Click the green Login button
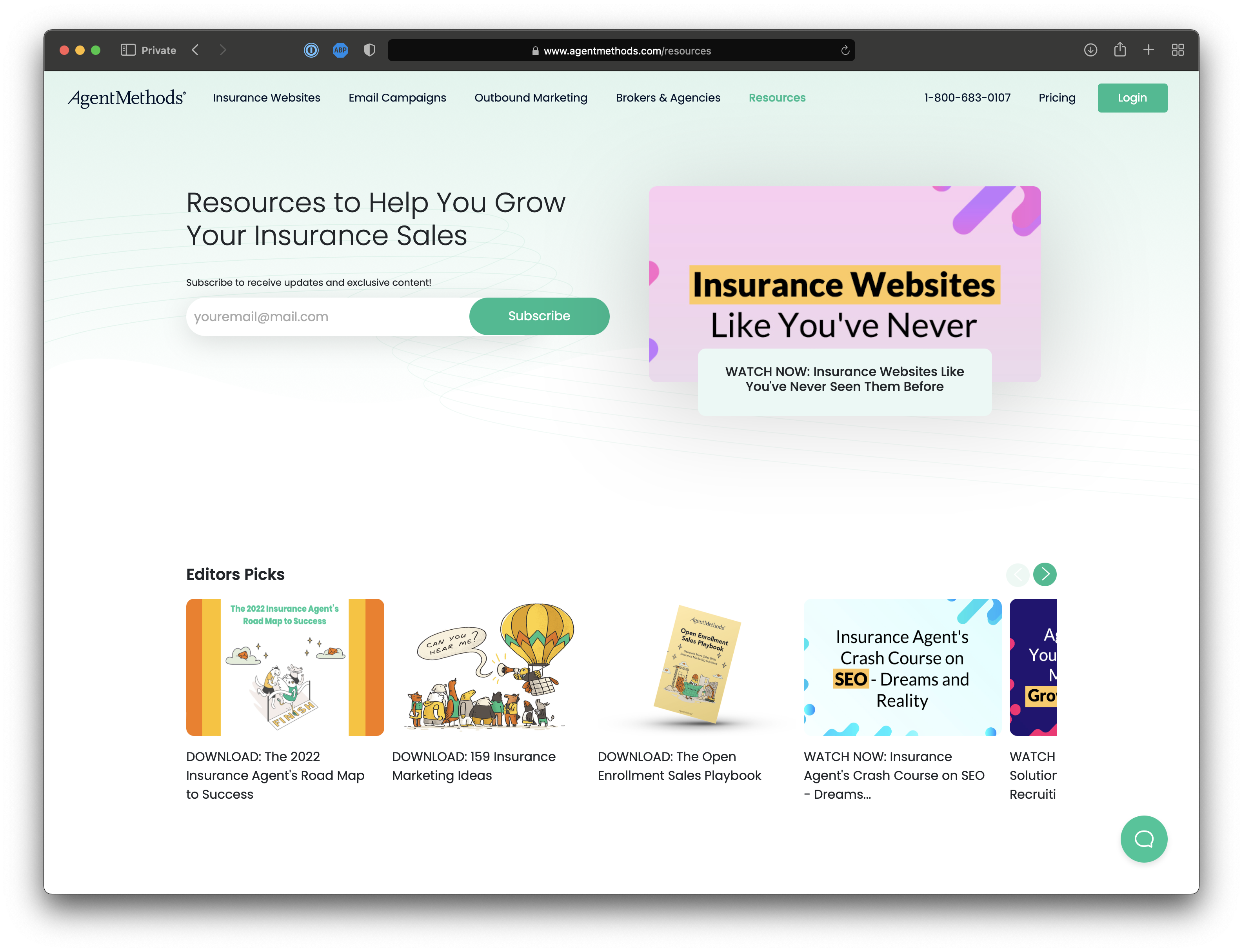Screen dimensions: 1243x952 [x=1132, y=98]
